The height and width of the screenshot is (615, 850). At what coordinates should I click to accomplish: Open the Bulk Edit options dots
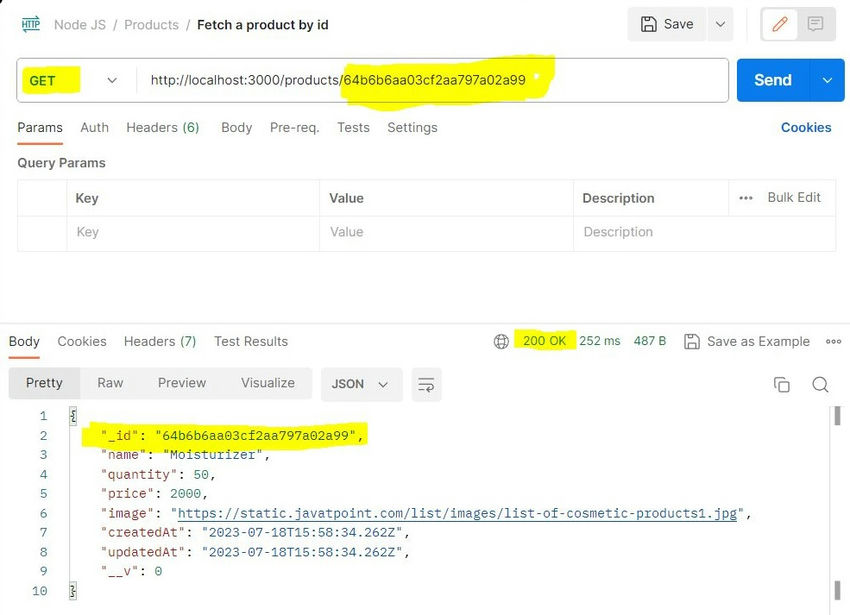pos(746,198)
